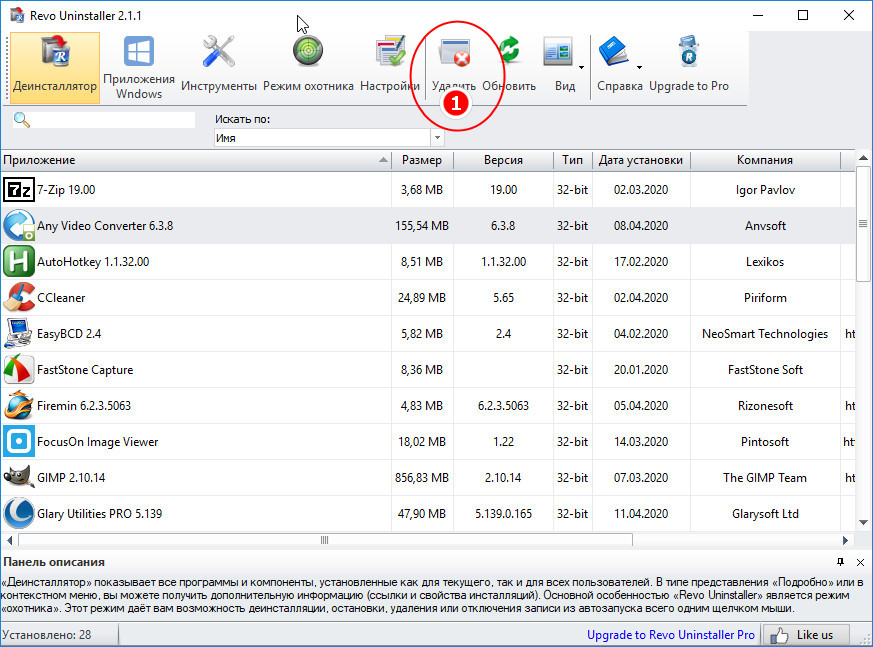Sort by Размер column header

[422, 160]
